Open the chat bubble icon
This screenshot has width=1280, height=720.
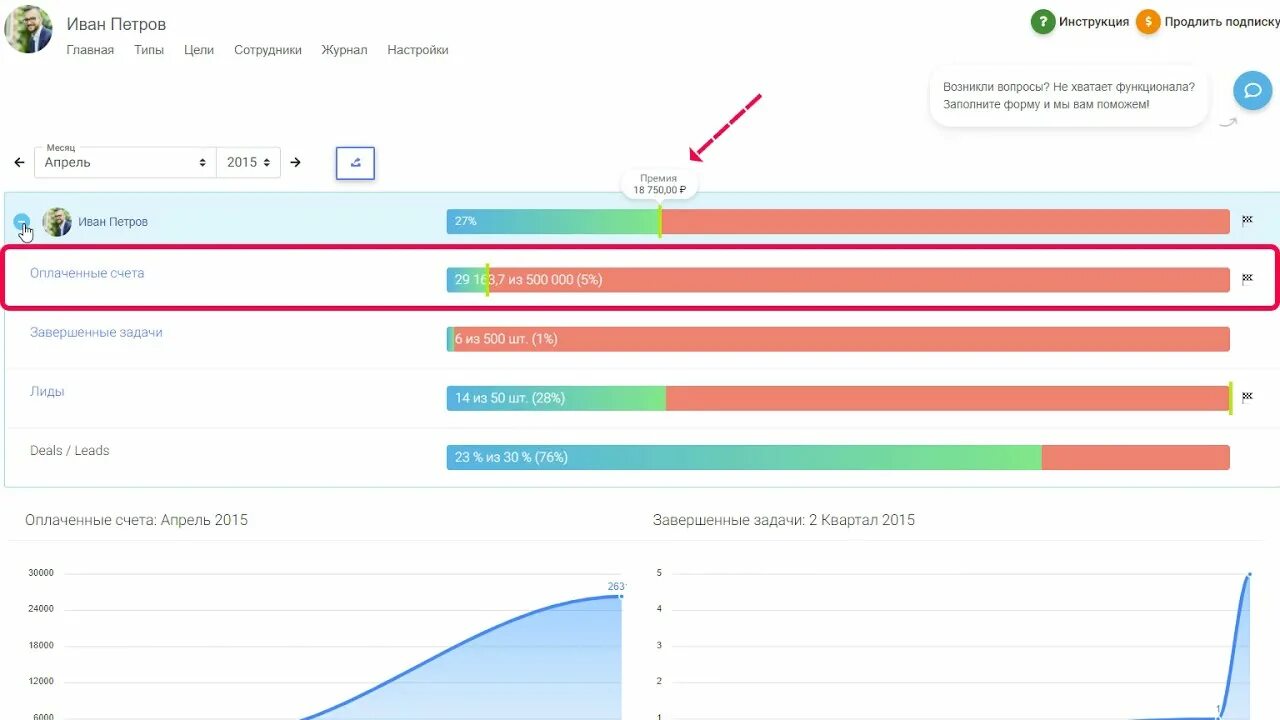point(1252,91)
